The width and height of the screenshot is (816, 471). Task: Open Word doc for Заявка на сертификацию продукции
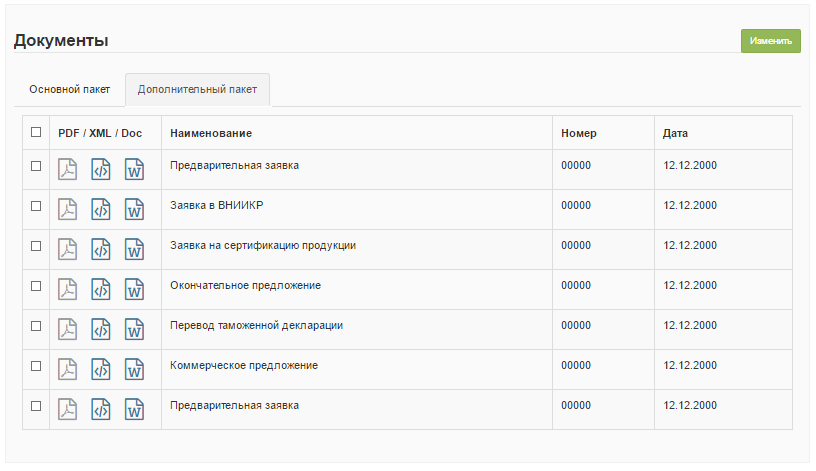click(x=134, y=249)
